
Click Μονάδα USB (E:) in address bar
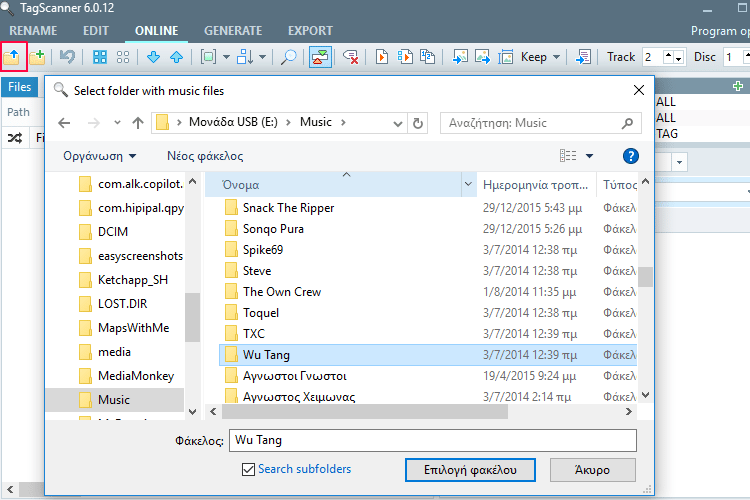coord(233,122)
